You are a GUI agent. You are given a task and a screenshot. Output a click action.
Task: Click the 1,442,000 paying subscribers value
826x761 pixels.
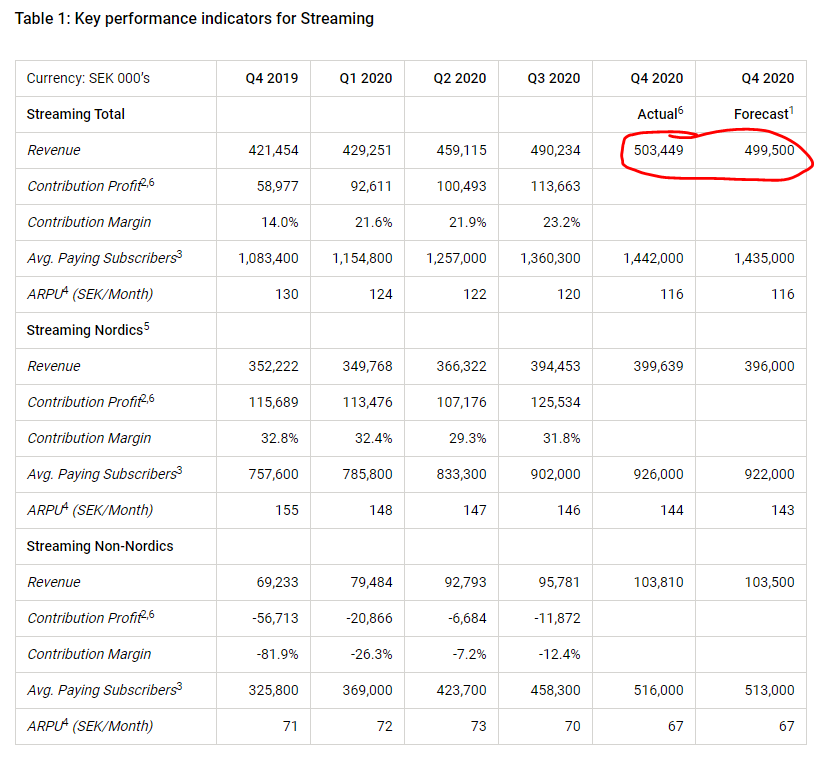coord(653,258)
